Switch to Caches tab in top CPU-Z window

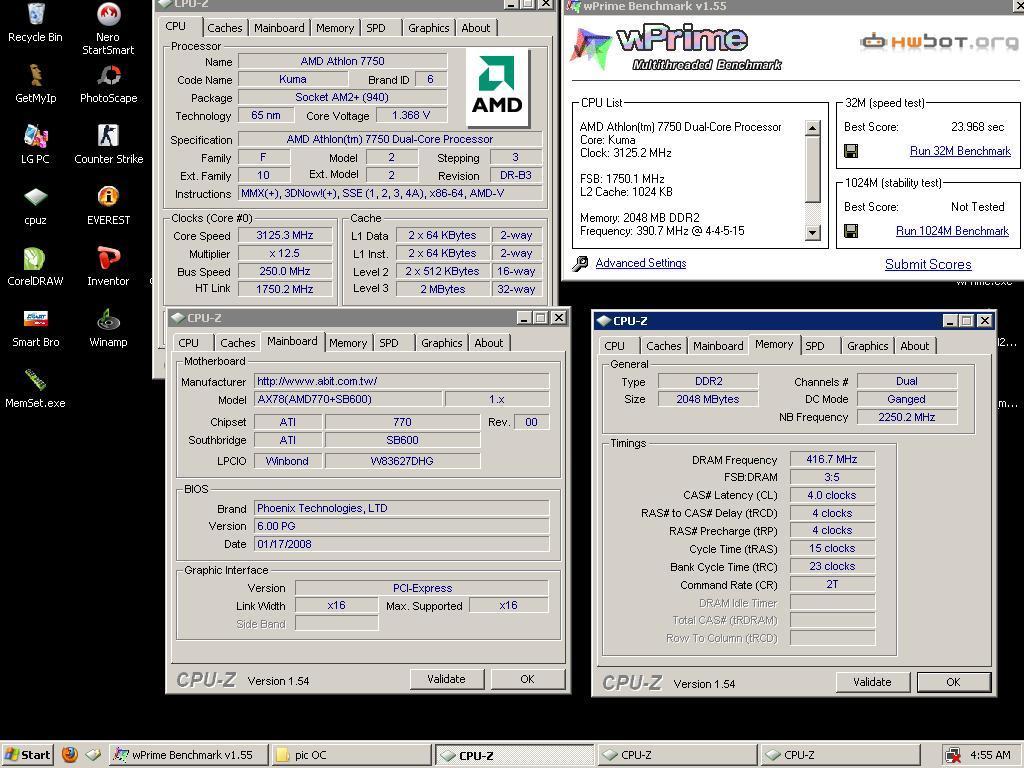coord(225,28)
